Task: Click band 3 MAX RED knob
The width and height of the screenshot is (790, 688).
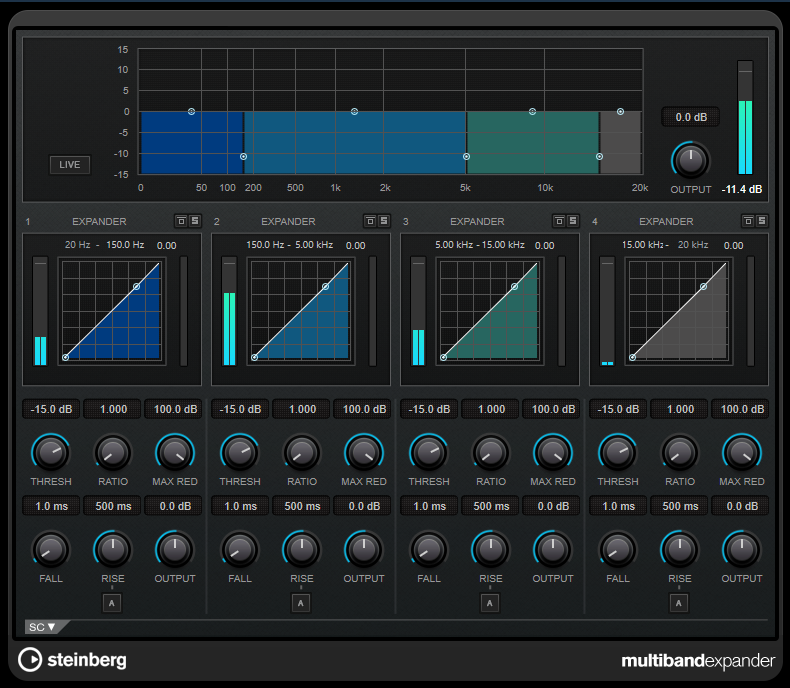Action: (x=553, y=452)
